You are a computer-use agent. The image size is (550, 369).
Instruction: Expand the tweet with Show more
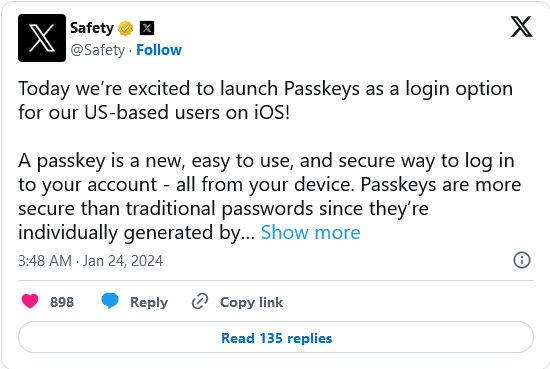click(x=310, y=232)
